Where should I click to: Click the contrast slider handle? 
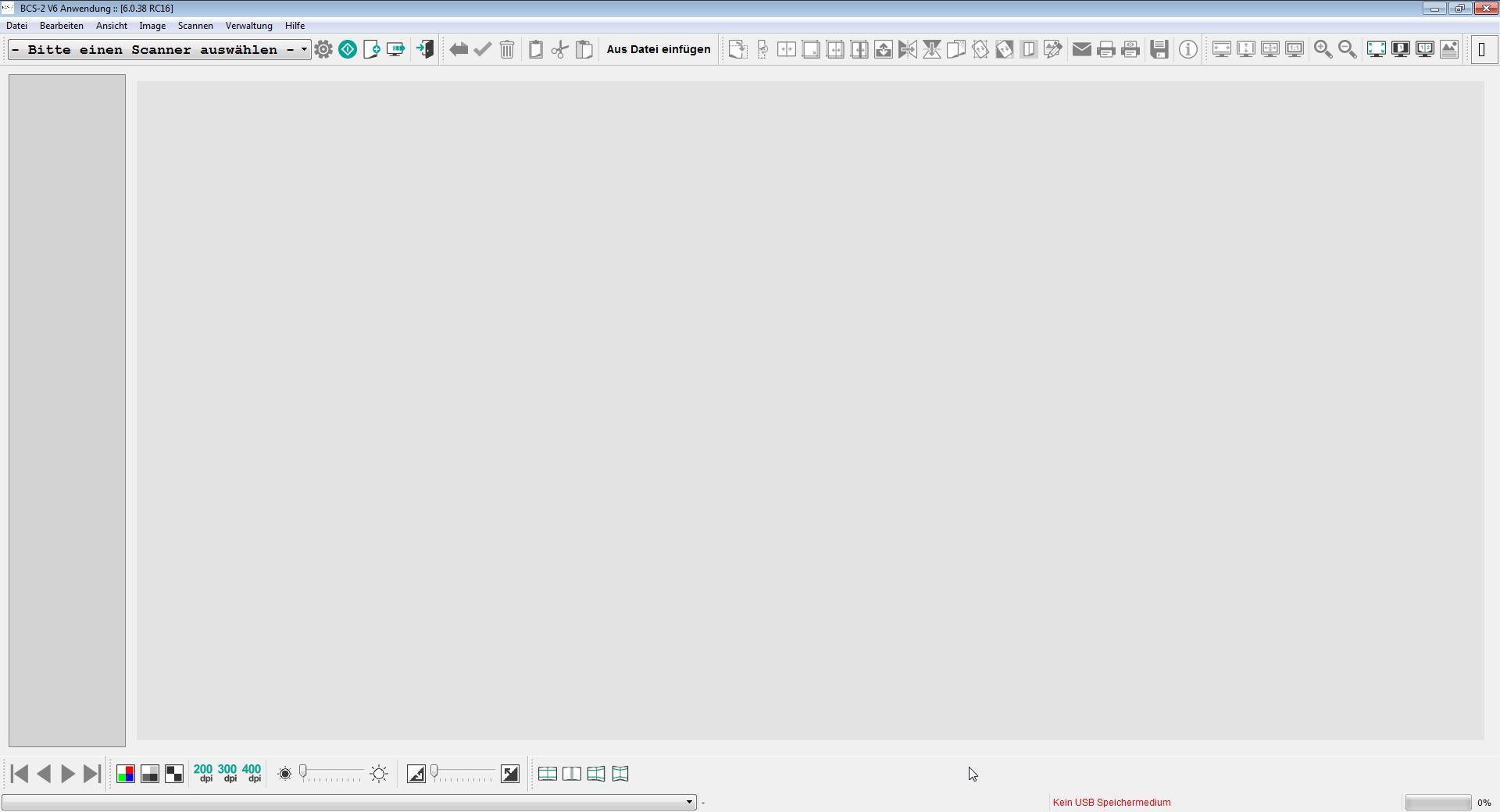coord(434,772)
